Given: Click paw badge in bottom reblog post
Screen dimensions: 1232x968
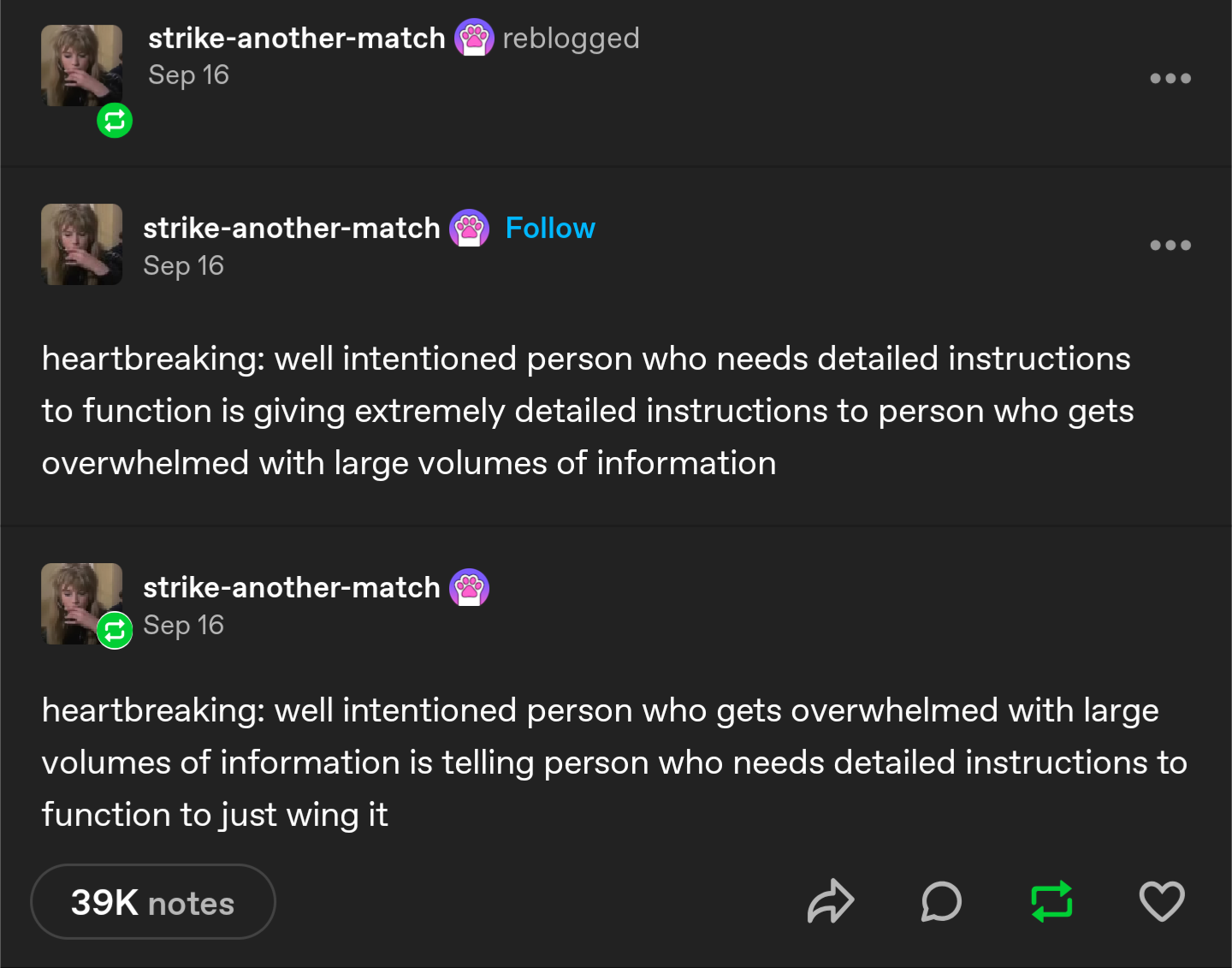Looking at the screenshot, I should point(470,588).
